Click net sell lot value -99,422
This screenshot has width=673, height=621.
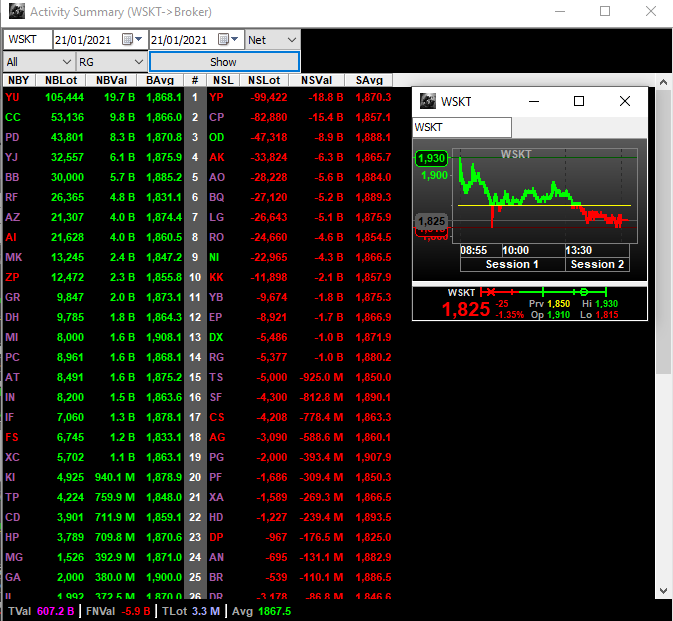[x=269, y=97]
